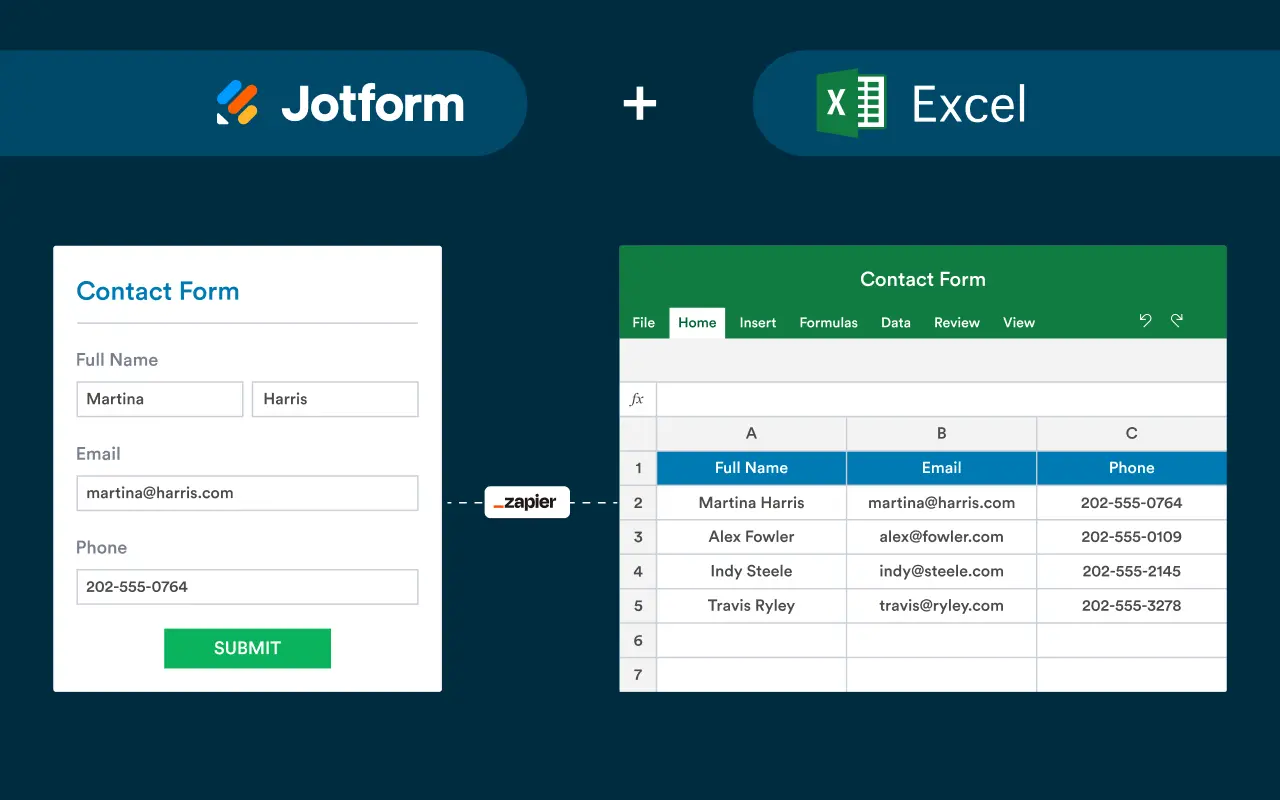Select the cell containing Alex Fowler
The width and height of the screenshot is (1280, 800).
[751, 537]
